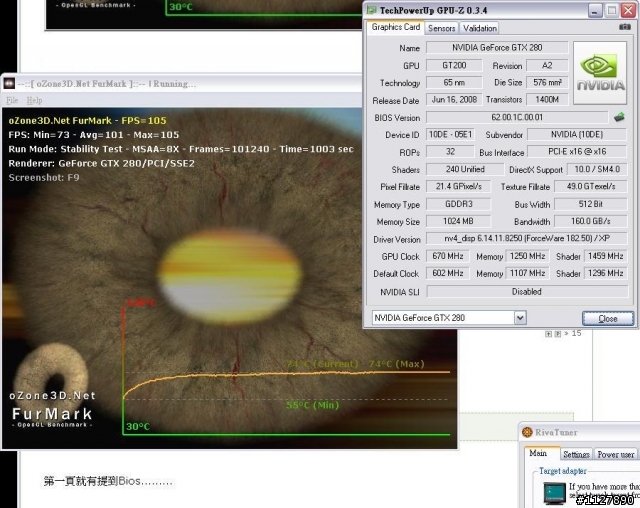Click the 55°C (Min) temperature label

[313, 405]
